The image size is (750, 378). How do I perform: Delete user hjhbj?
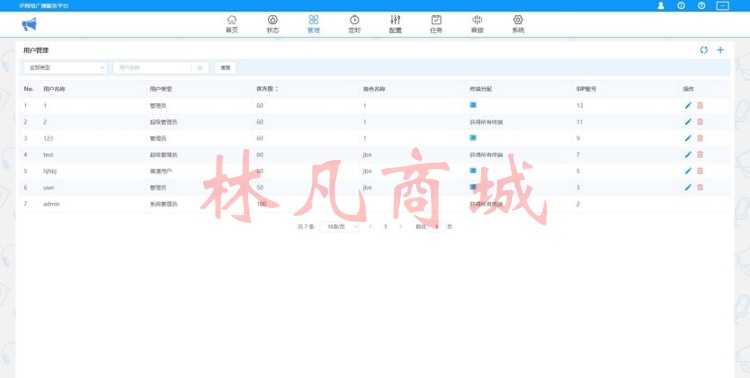[x=700, y=171]
